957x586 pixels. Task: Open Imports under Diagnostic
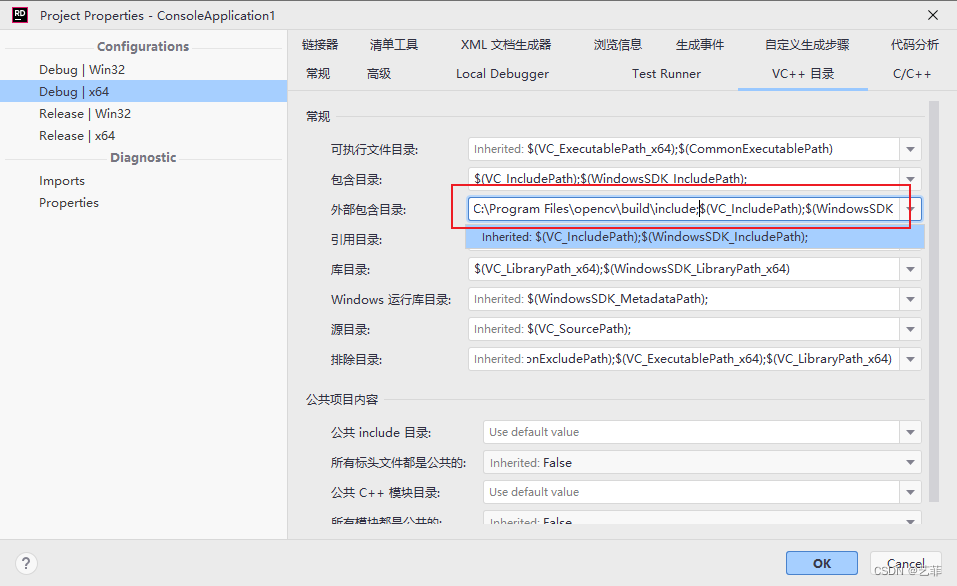tap(62, 181)
